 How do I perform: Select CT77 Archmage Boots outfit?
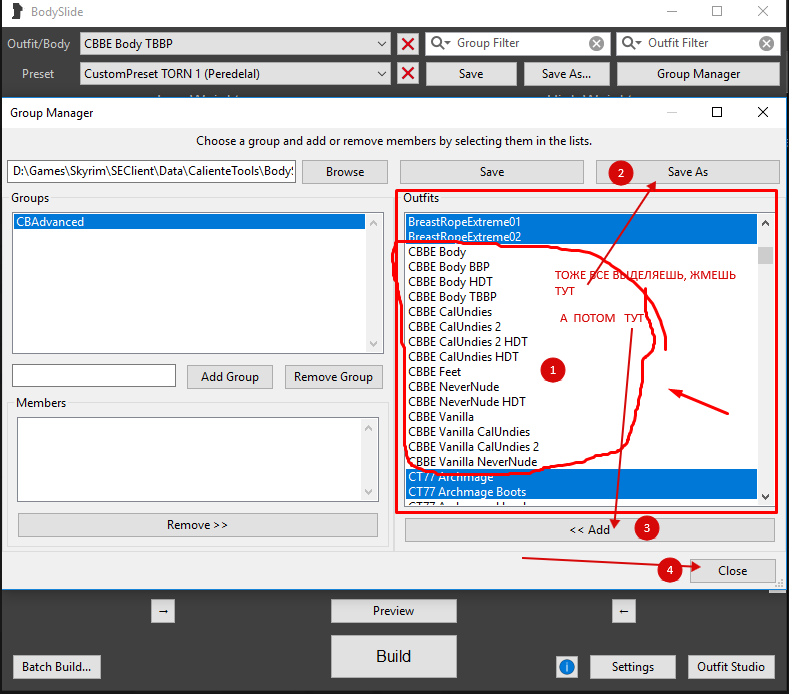pyautogui.click(x=467, y=492)
